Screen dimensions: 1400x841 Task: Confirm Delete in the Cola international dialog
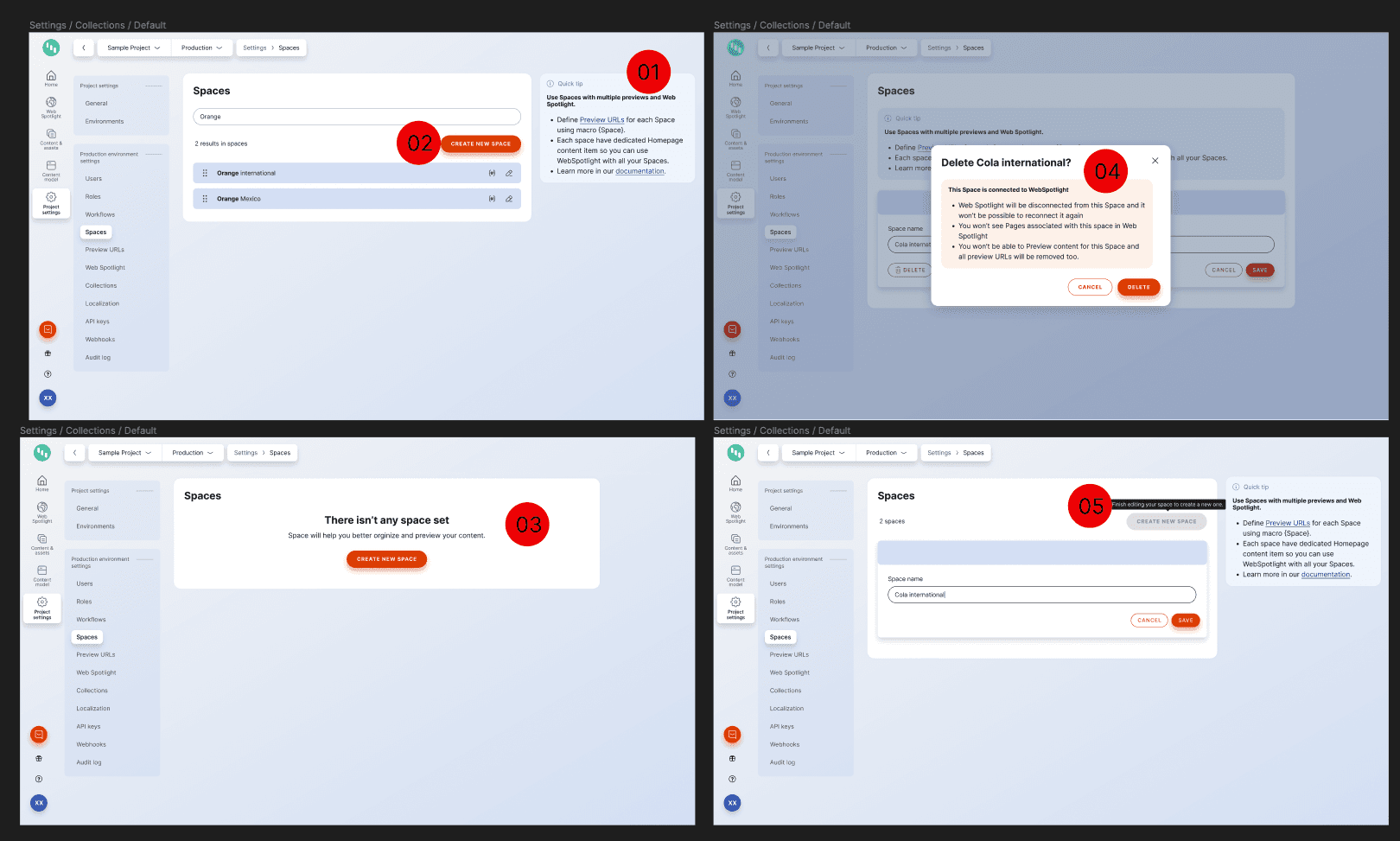coord(1138,287)
